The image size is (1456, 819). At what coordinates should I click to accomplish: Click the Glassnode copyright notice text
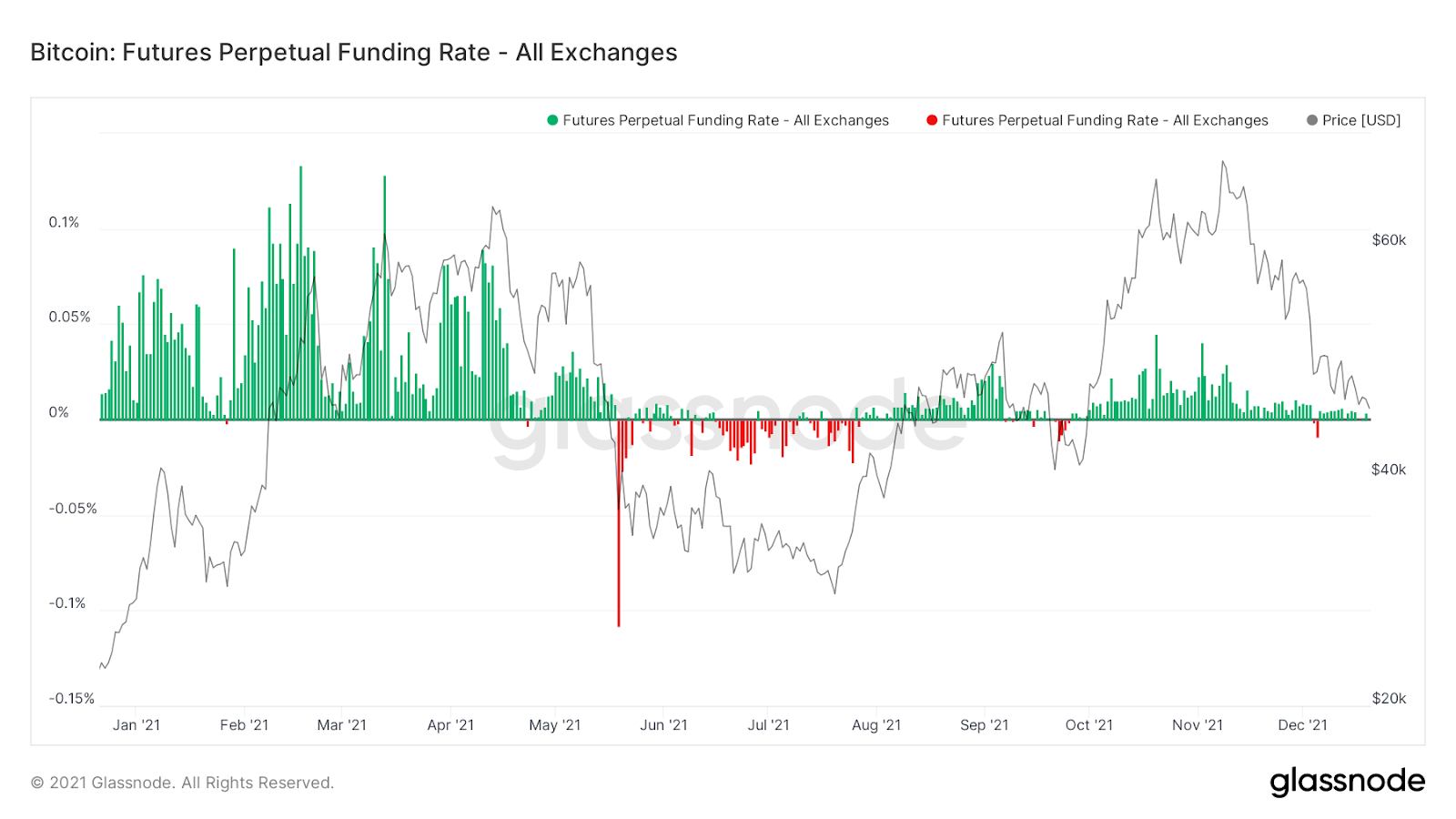(182, 783)
